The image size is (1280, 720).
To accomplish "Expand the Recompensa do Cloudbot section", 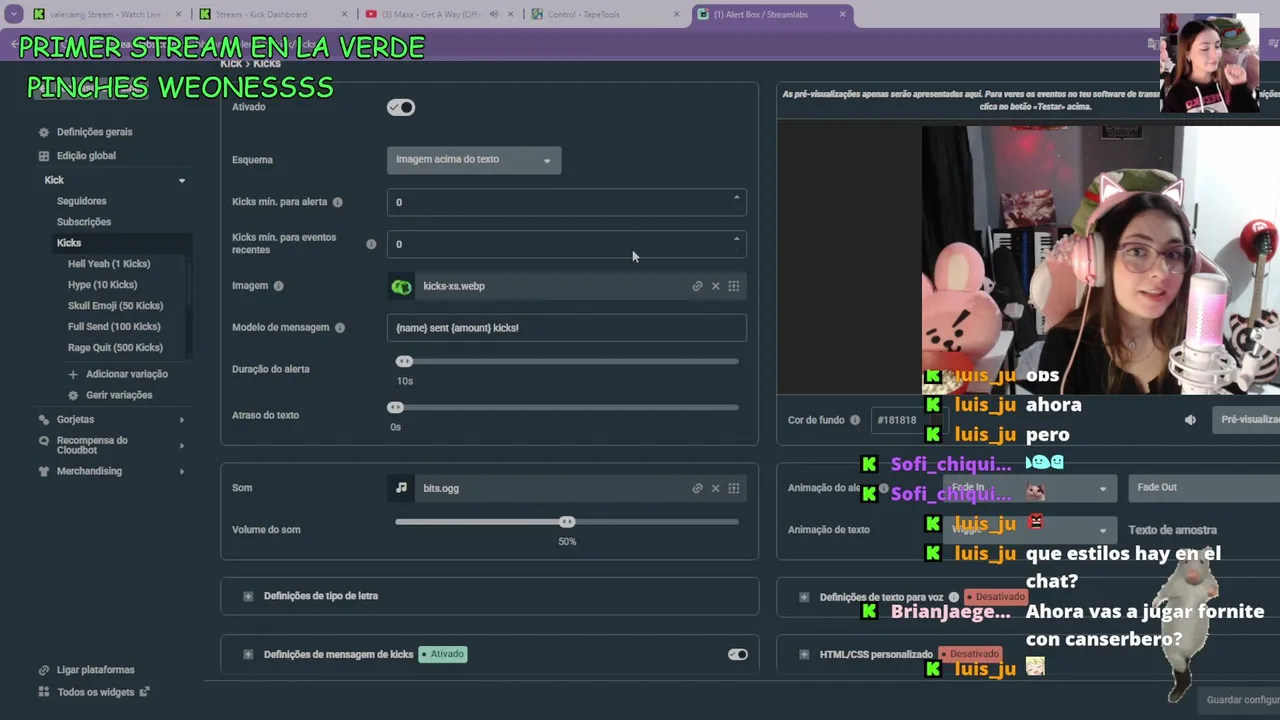I will tap(181, 446).
